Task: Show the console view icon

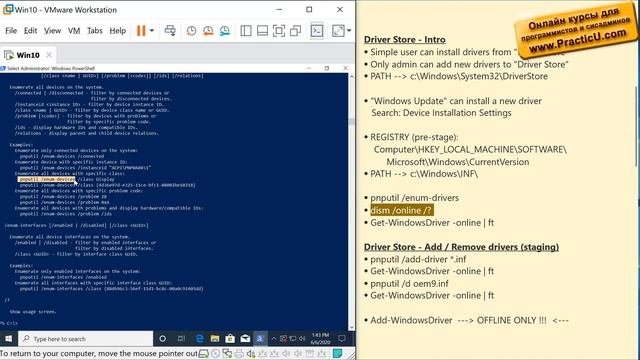Action: (x=317, y=31)
